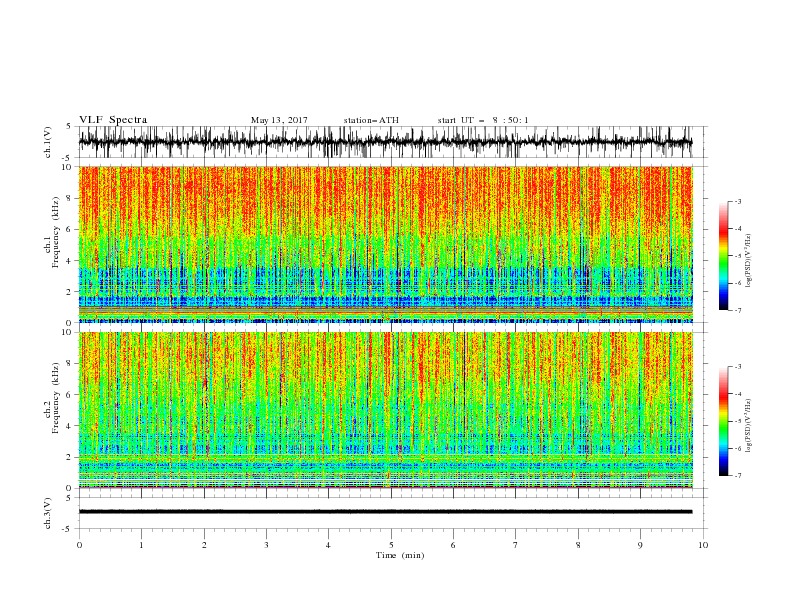The height and width of the screenshot is (612, 792).
Task: Click the log(PSD) label beside the ch.2 color bar
Action: [x=748, y=425]
